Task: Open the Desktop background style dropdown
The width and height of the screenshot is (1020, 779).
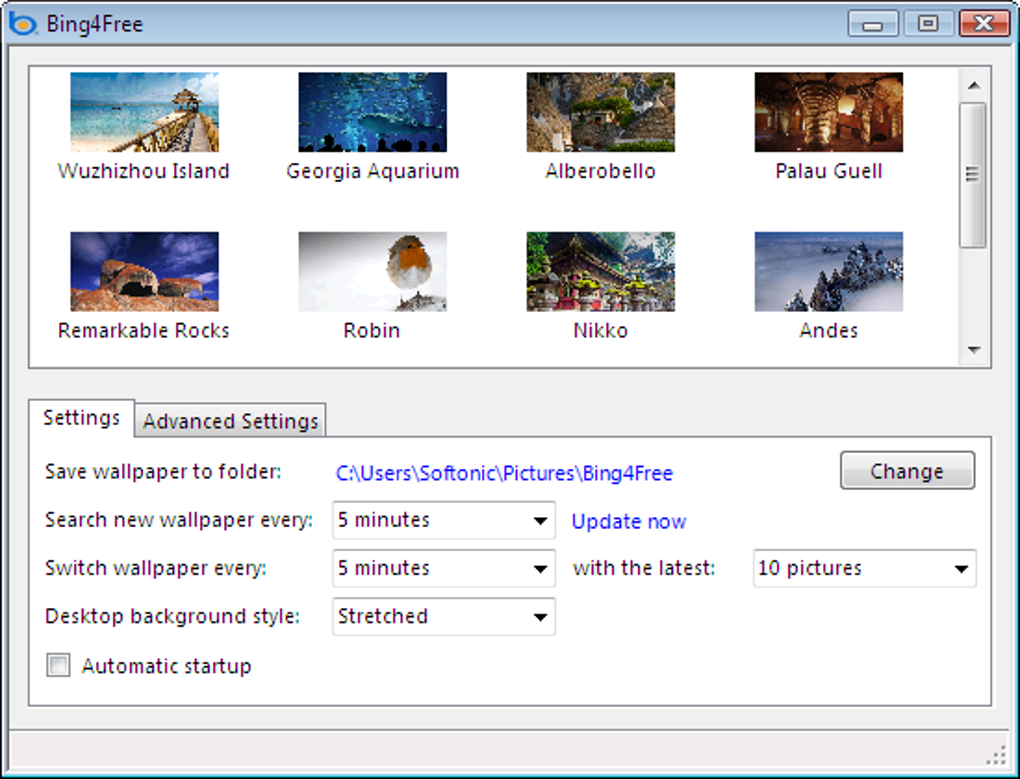Action: (x=444, y=616)
